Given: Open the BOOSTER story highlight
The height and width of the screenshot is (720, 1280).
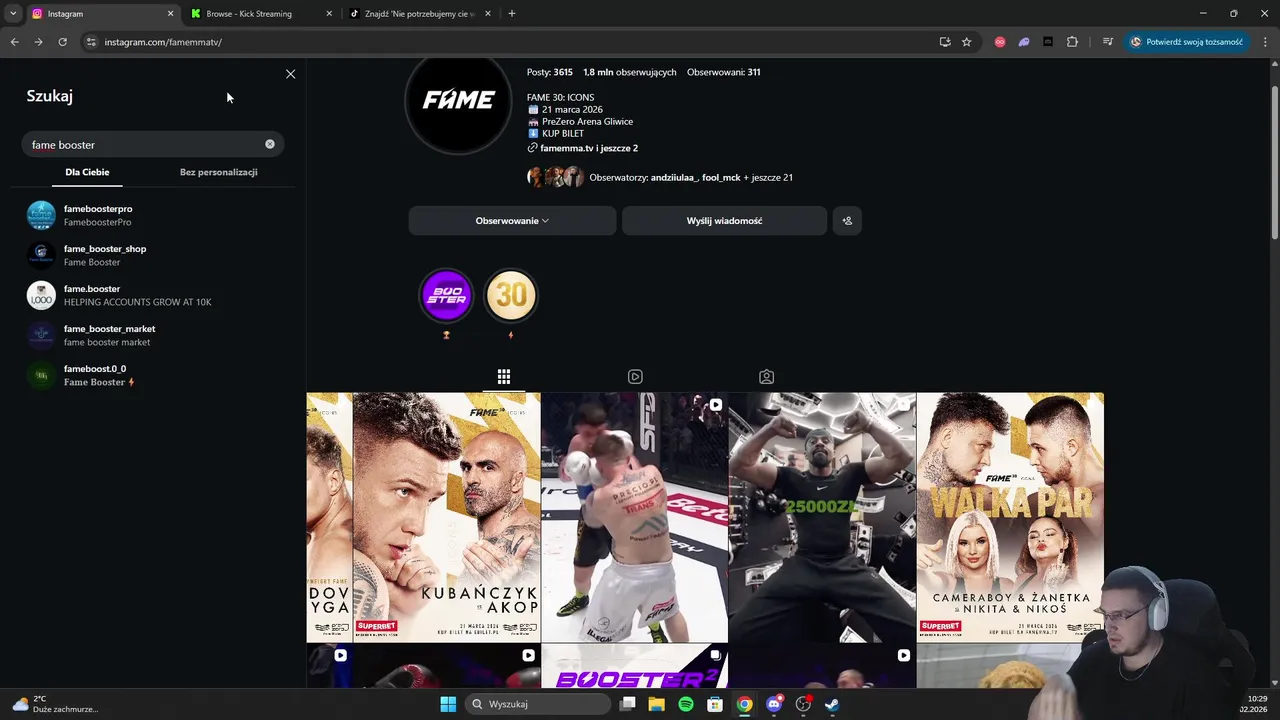Looking at the screenshot, I should point(446,296).
